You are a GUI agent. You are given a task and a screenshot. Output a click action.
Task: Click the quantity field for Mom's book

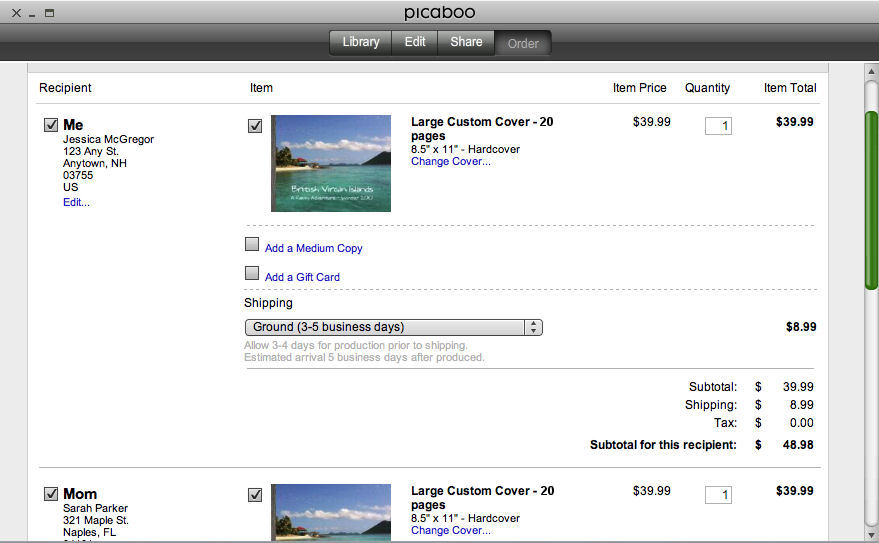(718, 495)
